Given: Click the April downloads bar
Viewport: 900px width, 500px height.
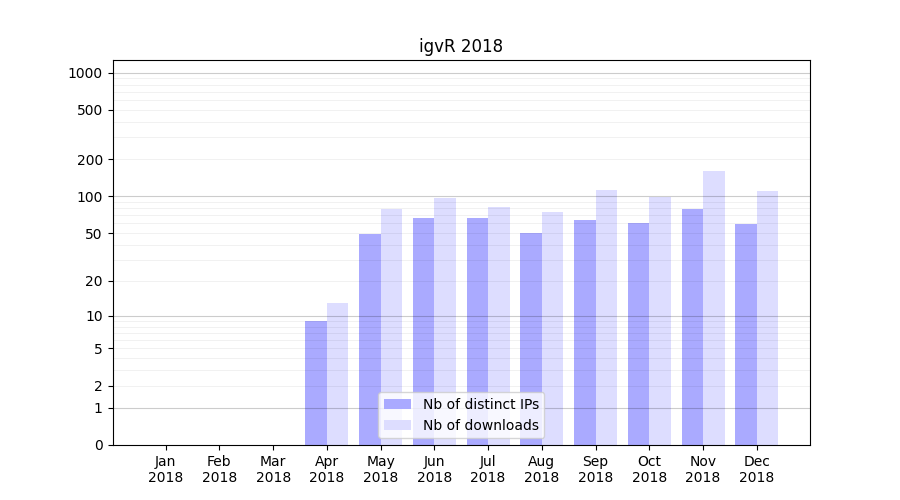Looking at the screenshot, I should click(x=338, y=374).
